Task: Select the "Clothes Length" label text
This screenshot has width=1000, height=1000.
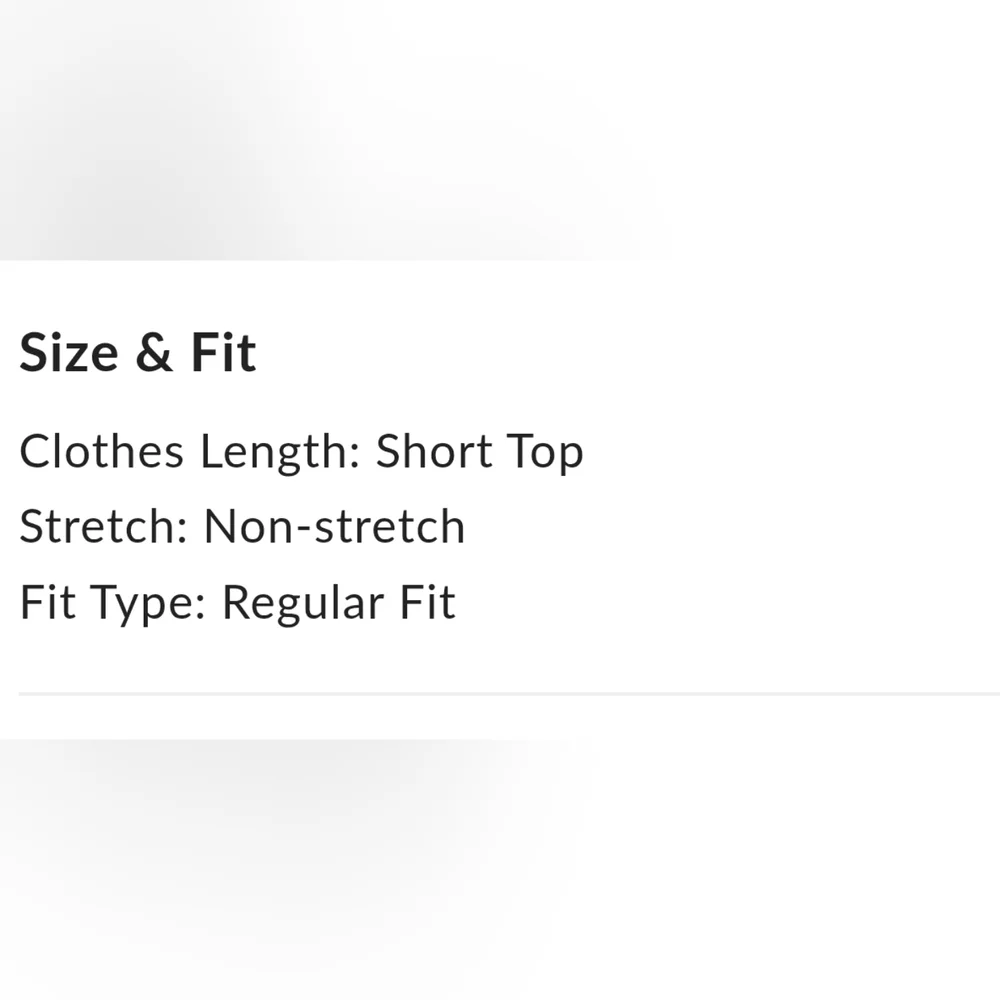Action: 187,452
